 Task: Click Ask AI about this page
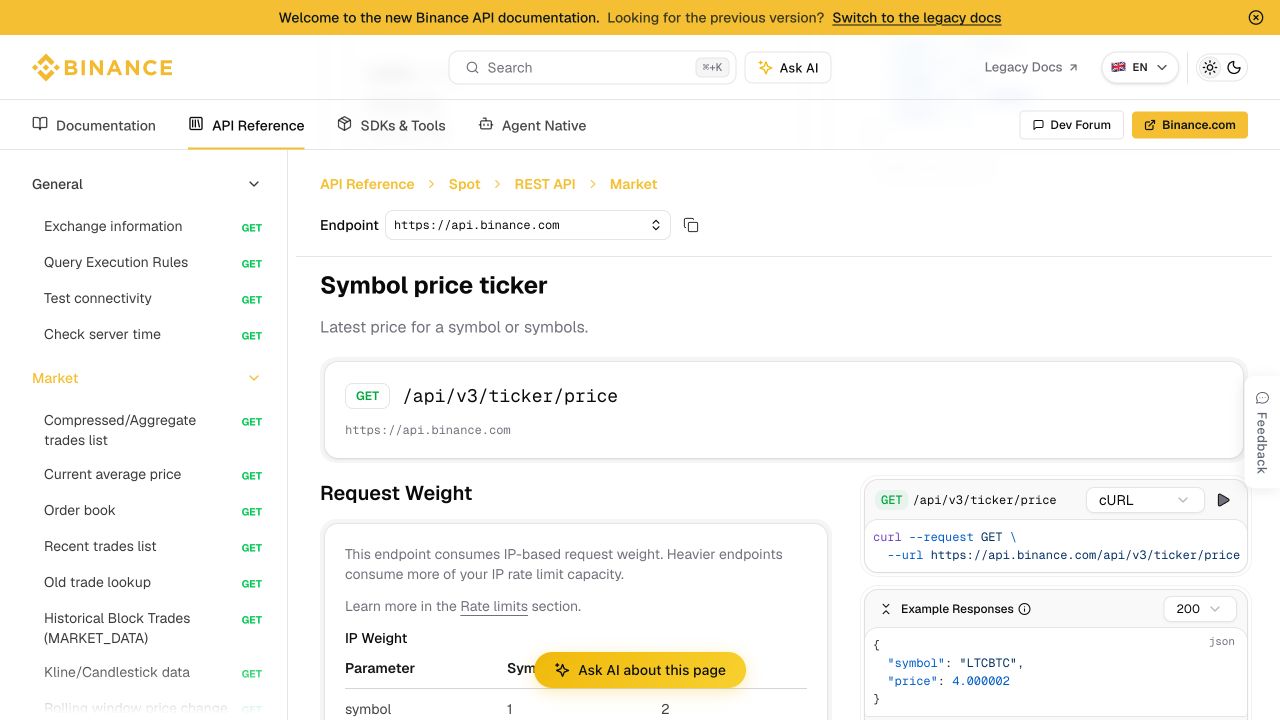(x=640, y=670)
